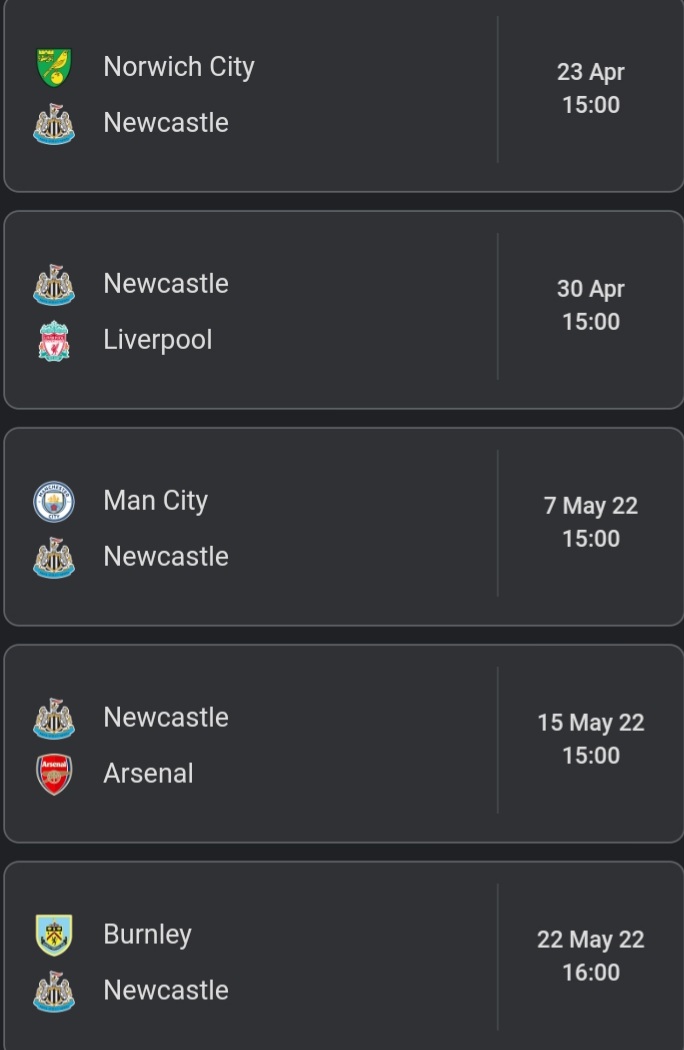Click the 7 May 22 match date

pyautogui.click(x=590, y=506)
